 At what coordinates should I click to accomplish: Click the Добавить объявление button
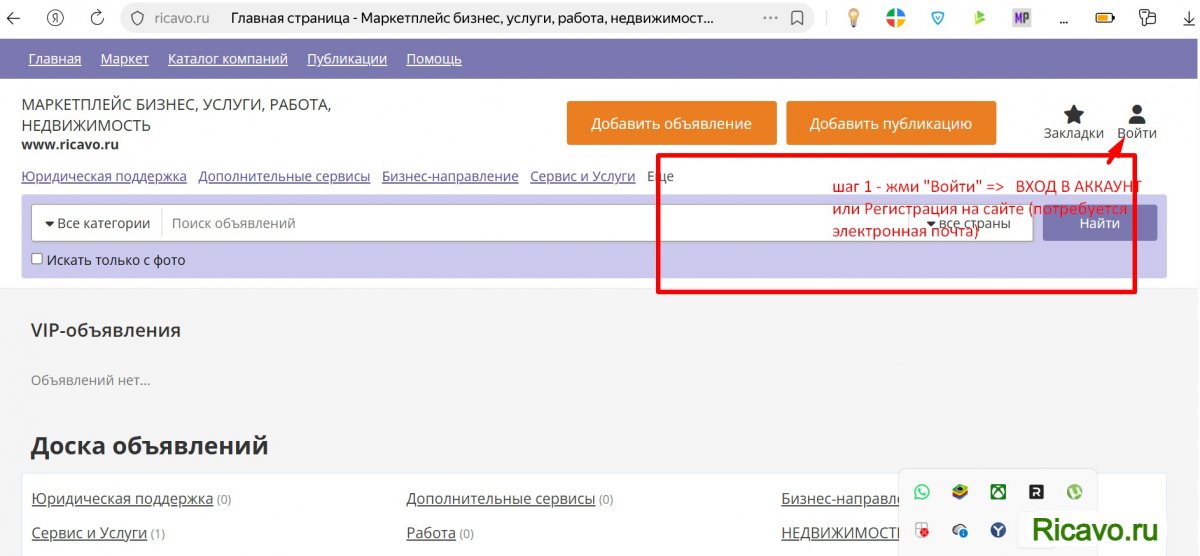click(x=671, y=123)
